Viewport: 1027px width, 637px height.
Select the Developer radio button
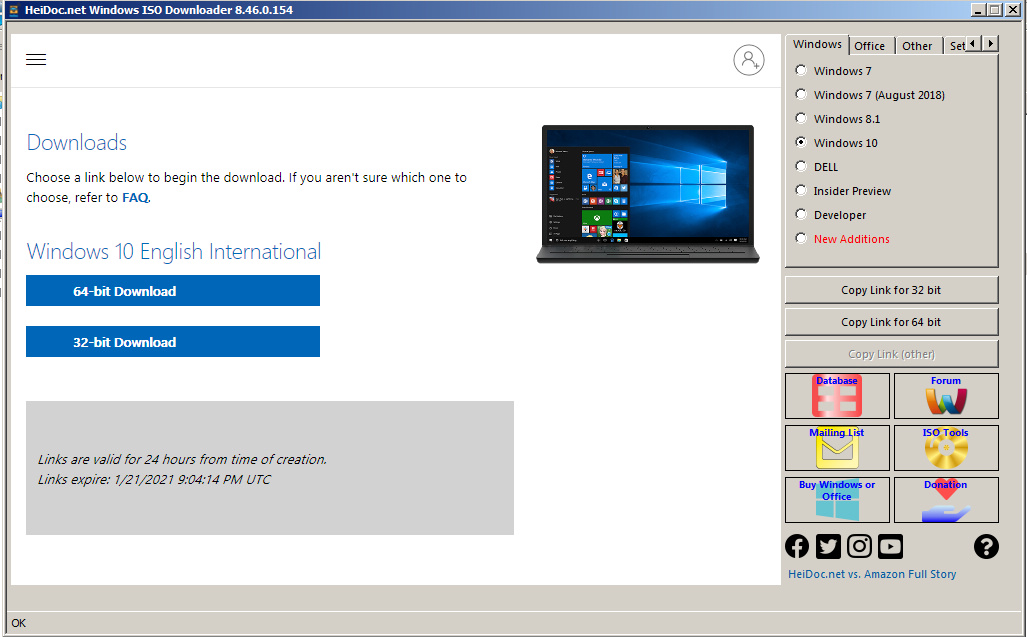(x=800, y=215)
